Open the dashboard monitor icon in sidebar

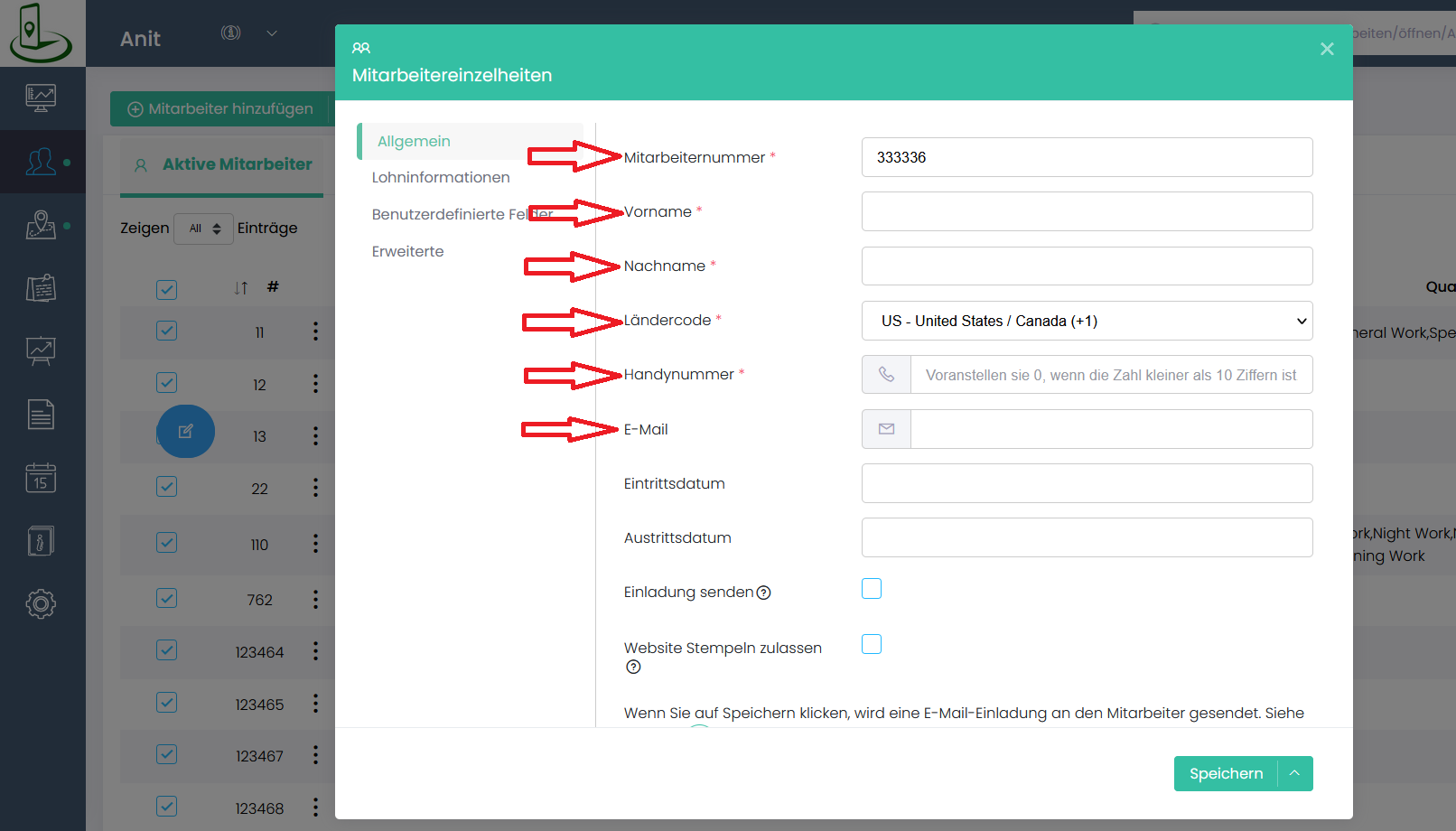41,98
